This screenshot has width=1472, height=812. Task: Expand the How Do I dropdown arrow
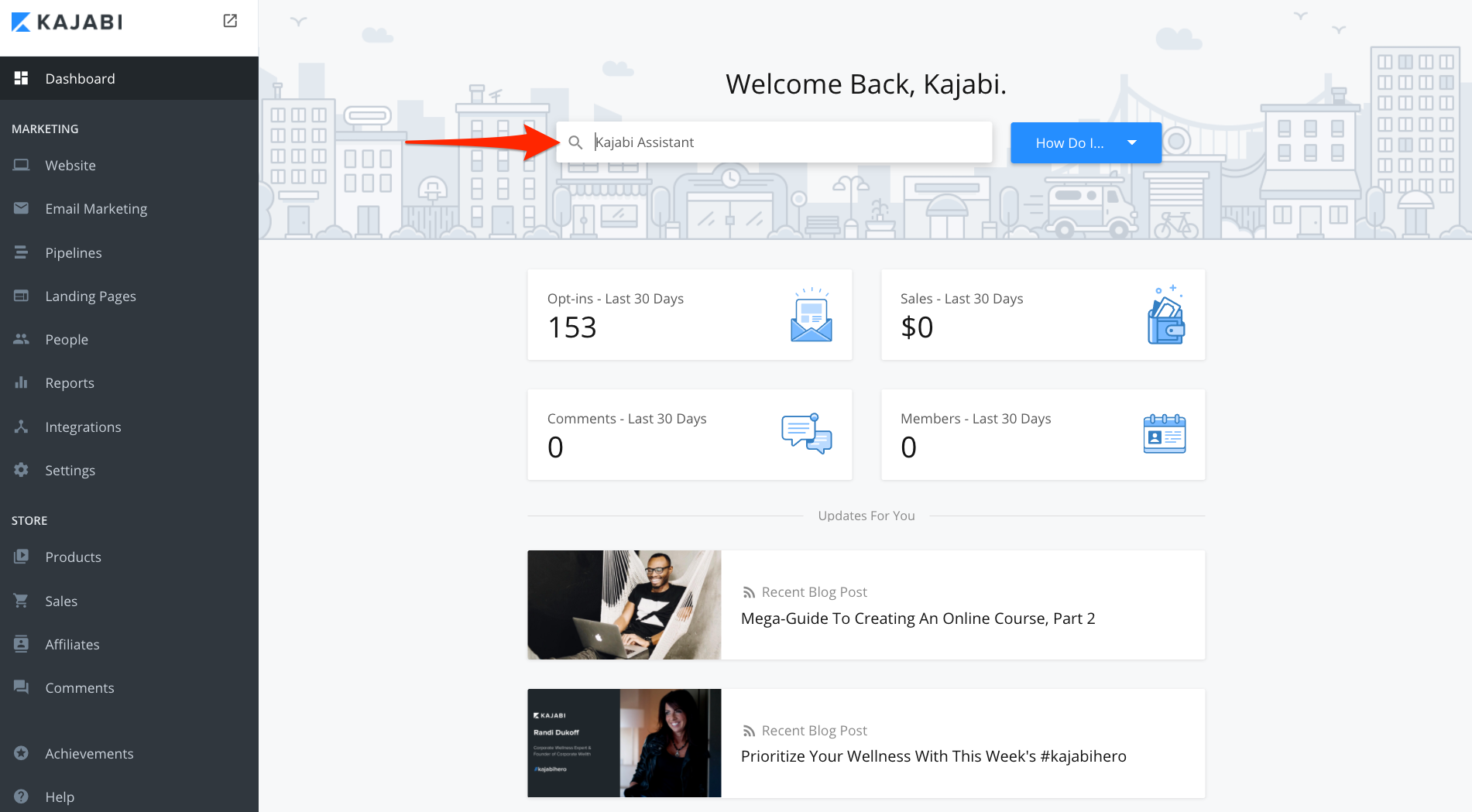tap(1132, 142)
